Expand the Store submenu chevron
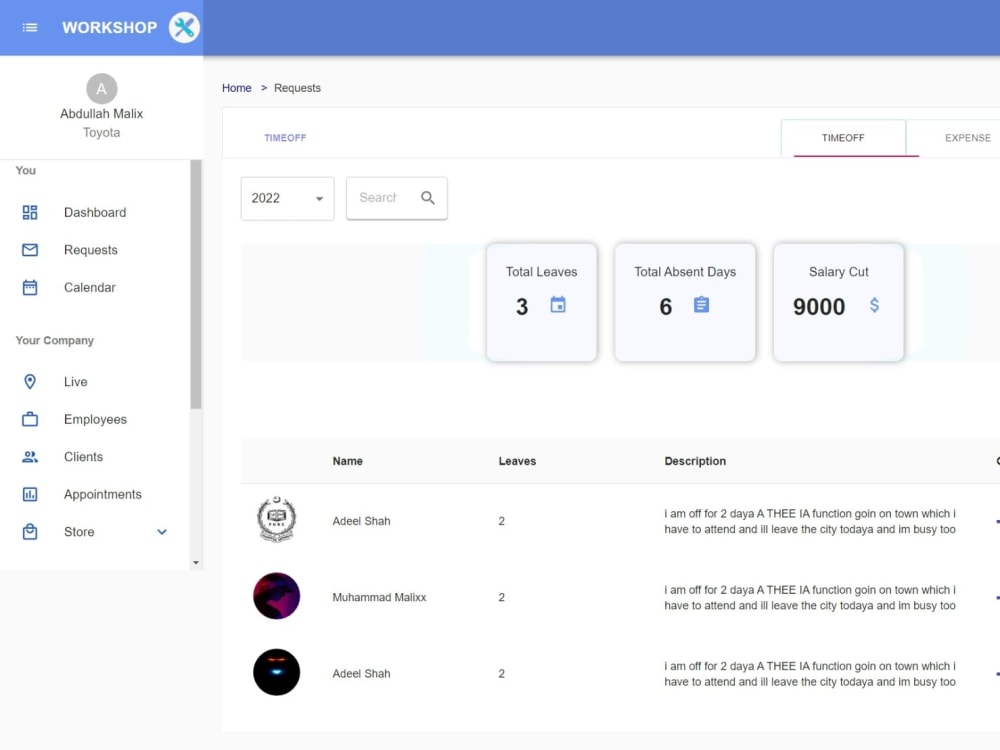 point(162,532)
